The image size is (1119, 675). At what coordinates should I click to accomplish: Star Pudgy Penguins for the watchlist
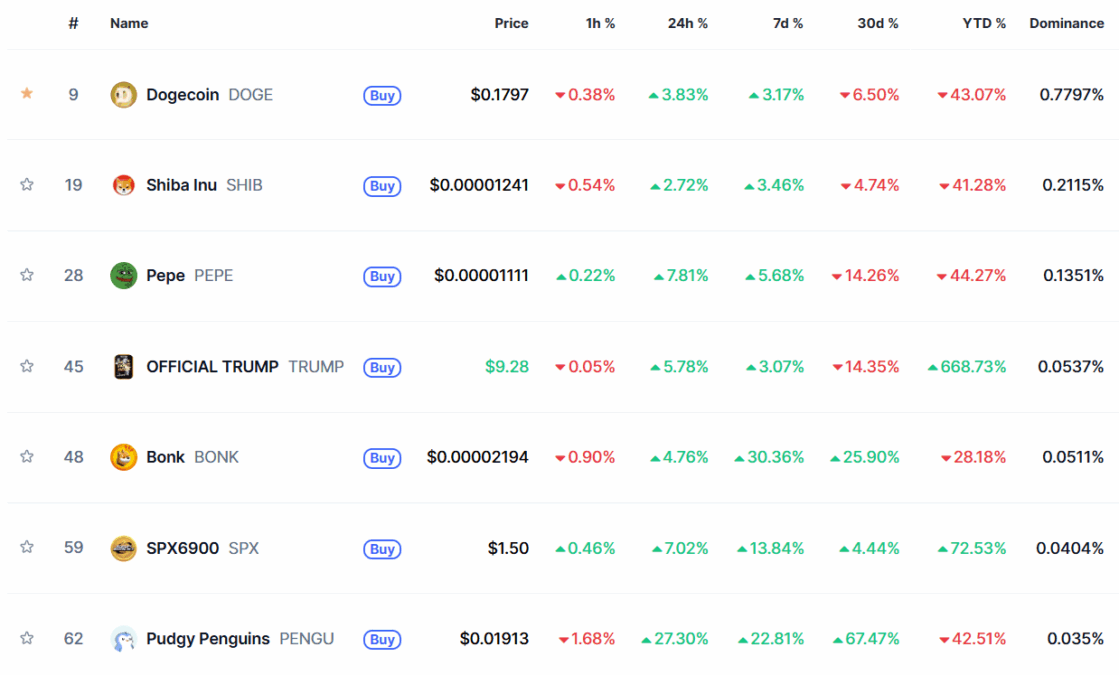pyautogui.click(x=27, y=638)
